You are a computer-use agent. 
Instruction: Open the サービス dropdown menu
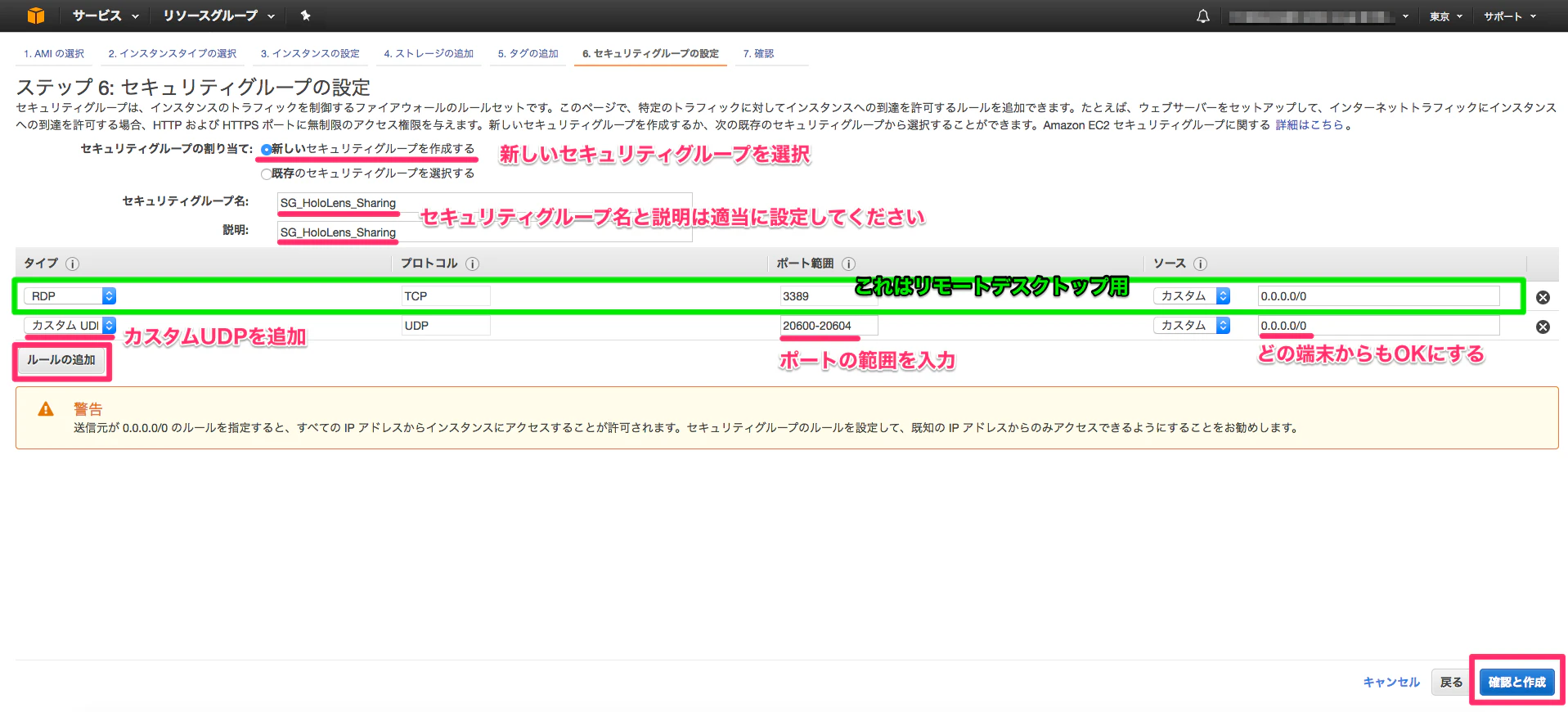coord(106,16)
